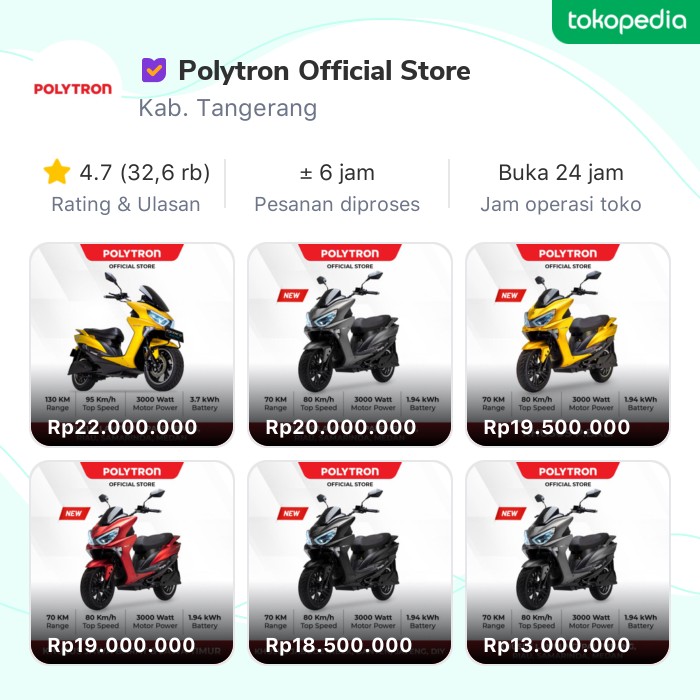Click the NEW badge on the Rp19.500.000 scooter
Screen dimensions: 700x700
tap(510, 295)
